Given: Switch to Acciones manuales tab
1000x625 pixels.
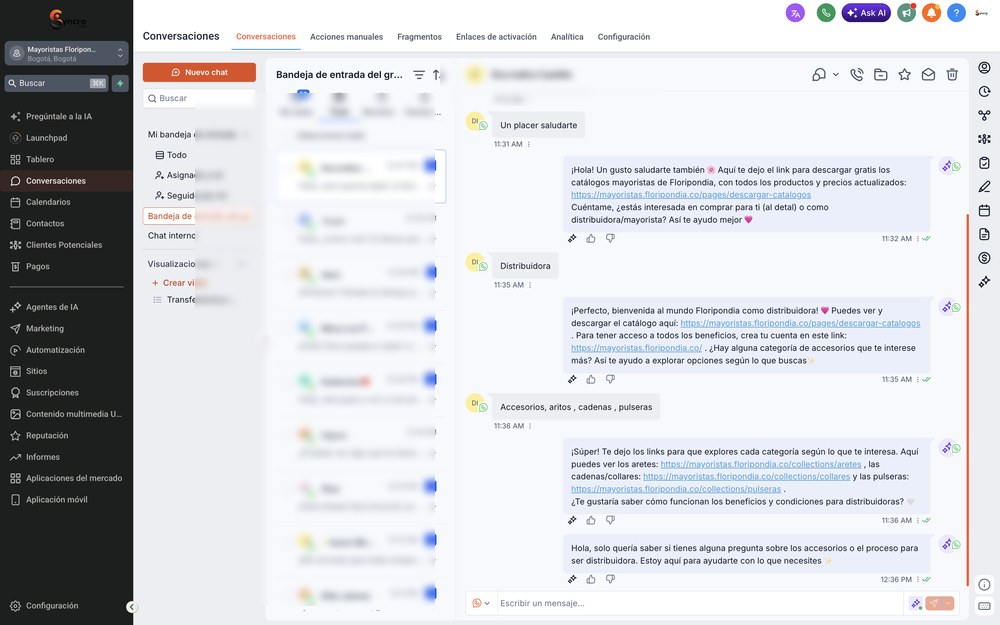Looking at the screenshot, I should point(346,37).
